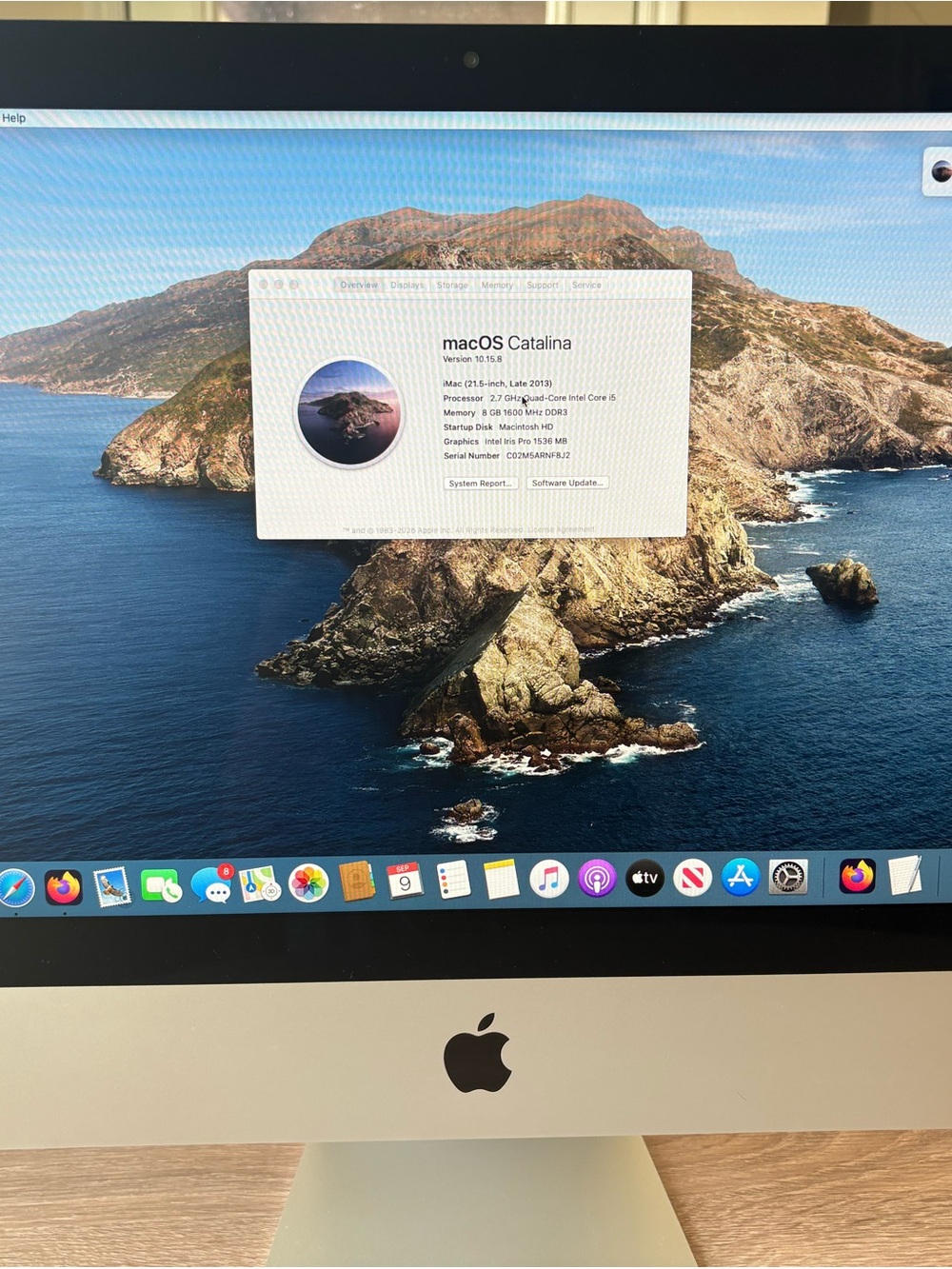Click the Graphics Intel Iris Pro line
The image size is (952, 1269).
click(x=505, y=441)
